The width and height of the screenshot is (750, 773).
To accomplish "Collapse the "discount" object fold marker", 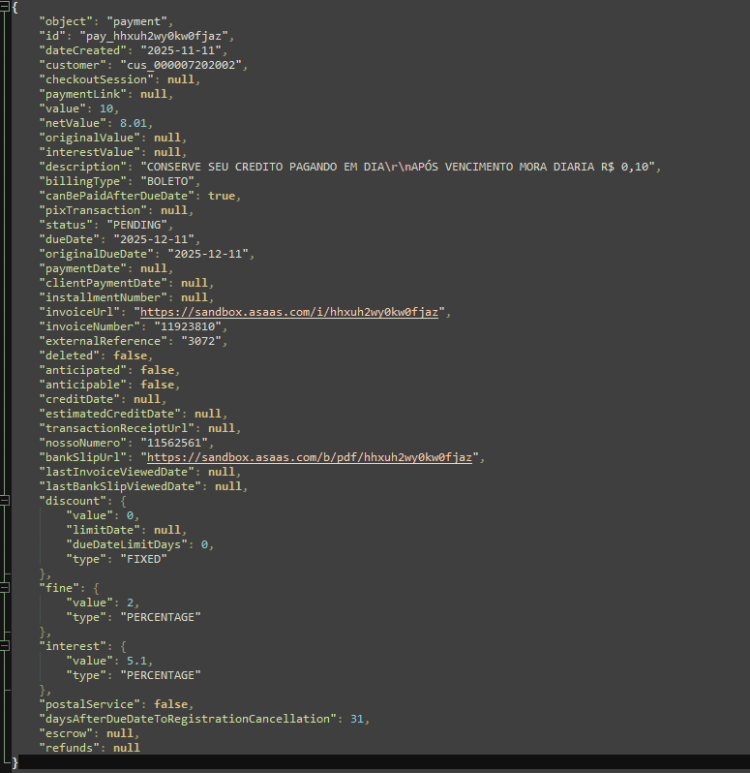I will pos(4,501).
